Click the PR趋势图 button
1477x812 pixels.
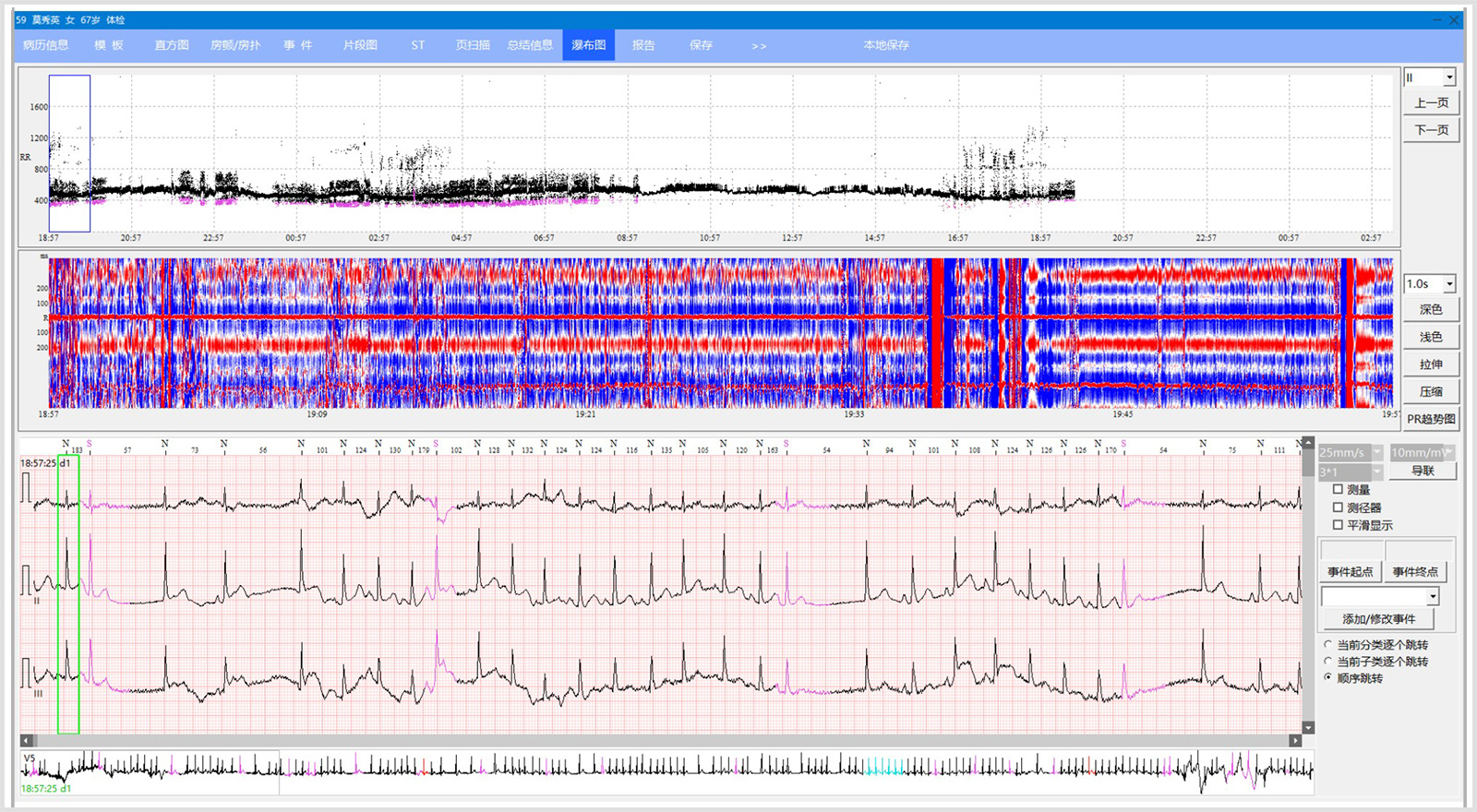[x=1431, y=419]
